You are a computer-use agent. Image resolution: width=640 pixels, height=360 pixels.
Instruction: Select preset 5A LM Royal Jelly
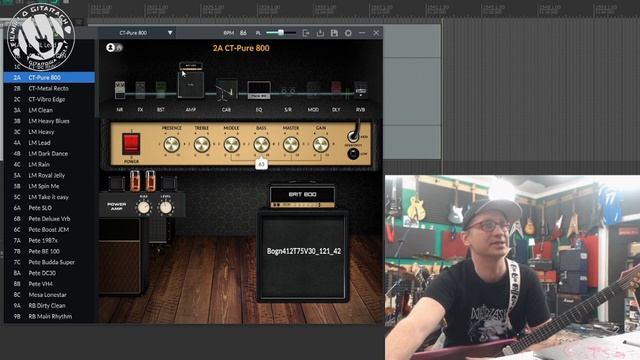pyautogui.click(x=49, y=176)
